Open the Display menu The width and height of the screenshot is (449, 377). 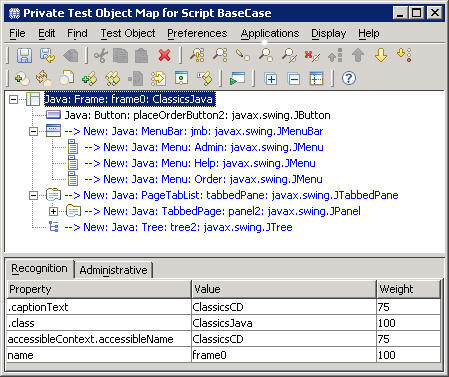(328, 33)
